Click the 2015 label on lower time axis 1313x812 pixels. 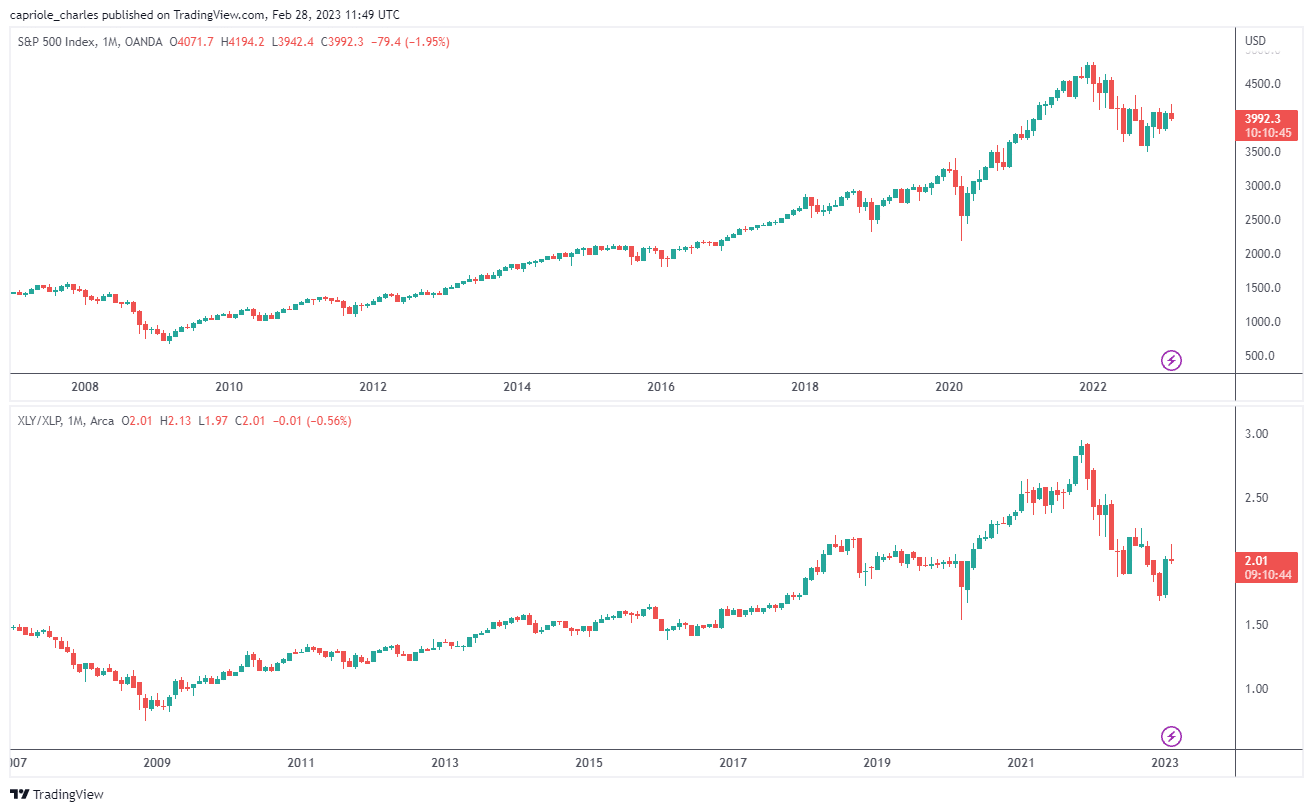pos(589,763)
